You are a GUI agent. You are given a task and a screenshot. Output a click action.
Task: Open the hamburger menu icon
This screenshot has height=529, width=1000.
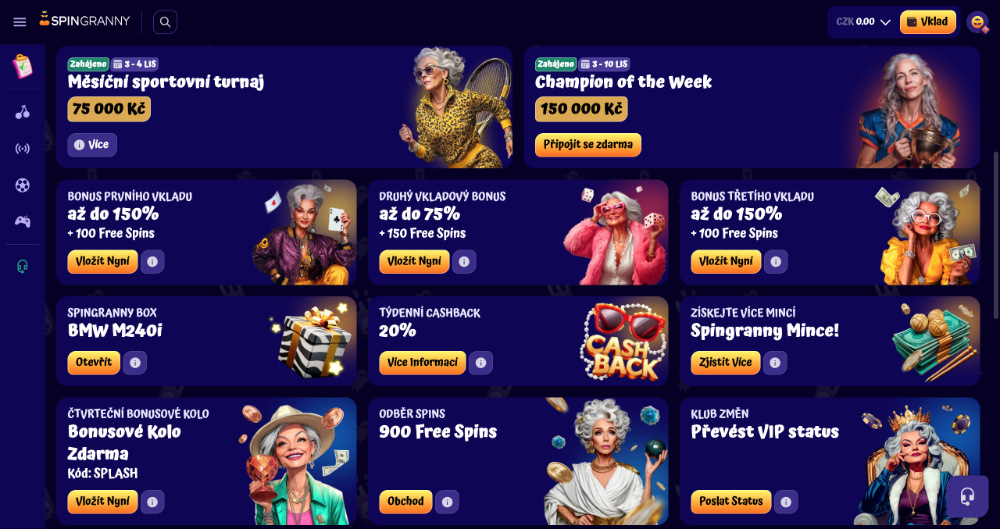click(x=20, y=22)
